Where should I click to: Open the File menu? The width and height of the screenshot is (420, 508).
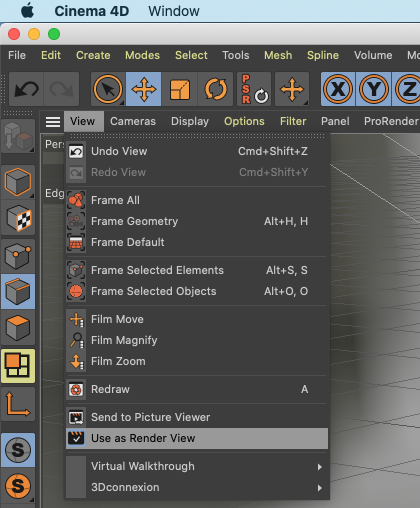[17, 55]
